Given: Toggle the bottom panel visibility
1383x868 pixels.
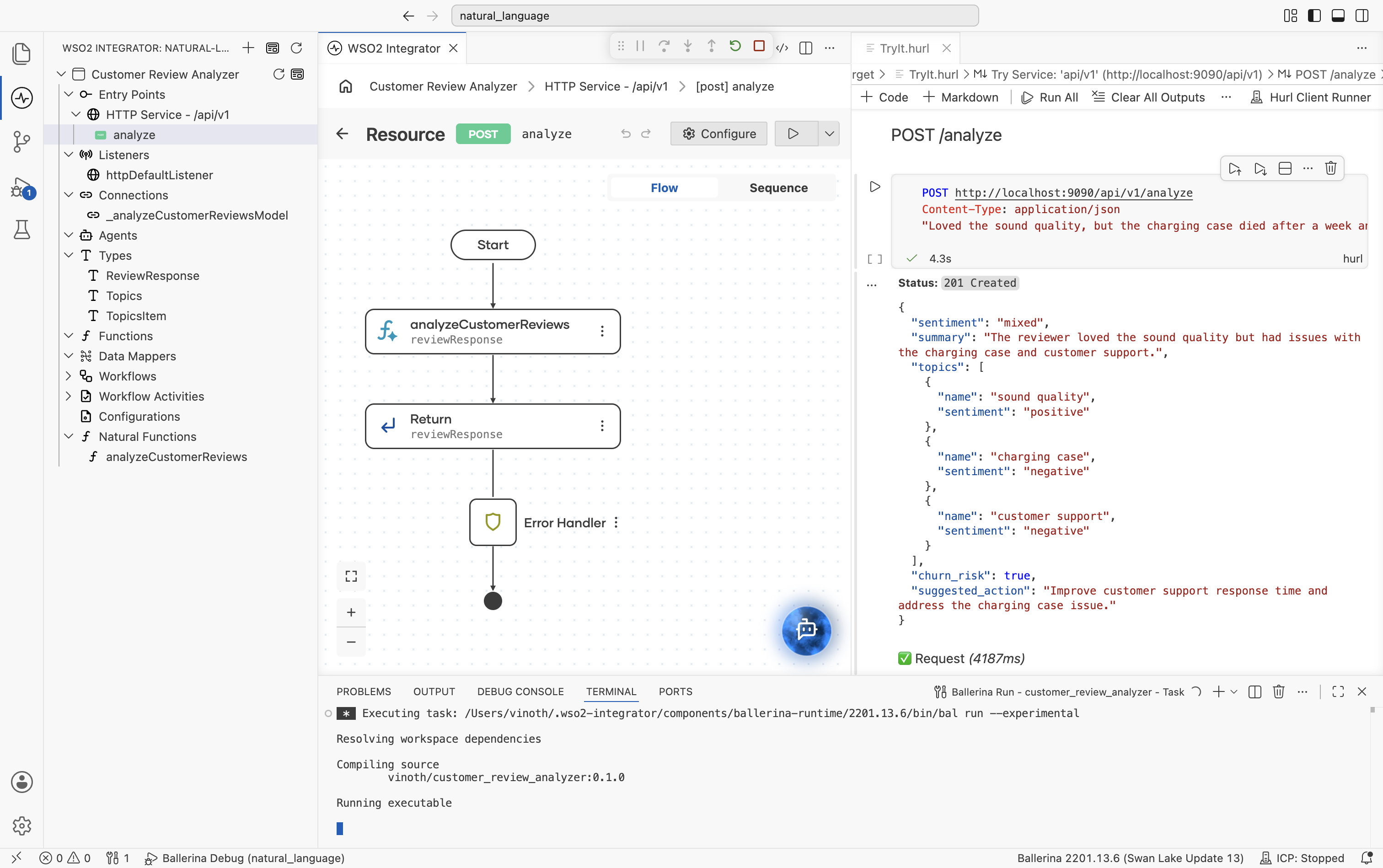Looking at the screenshot, I should coord(1338,16).
